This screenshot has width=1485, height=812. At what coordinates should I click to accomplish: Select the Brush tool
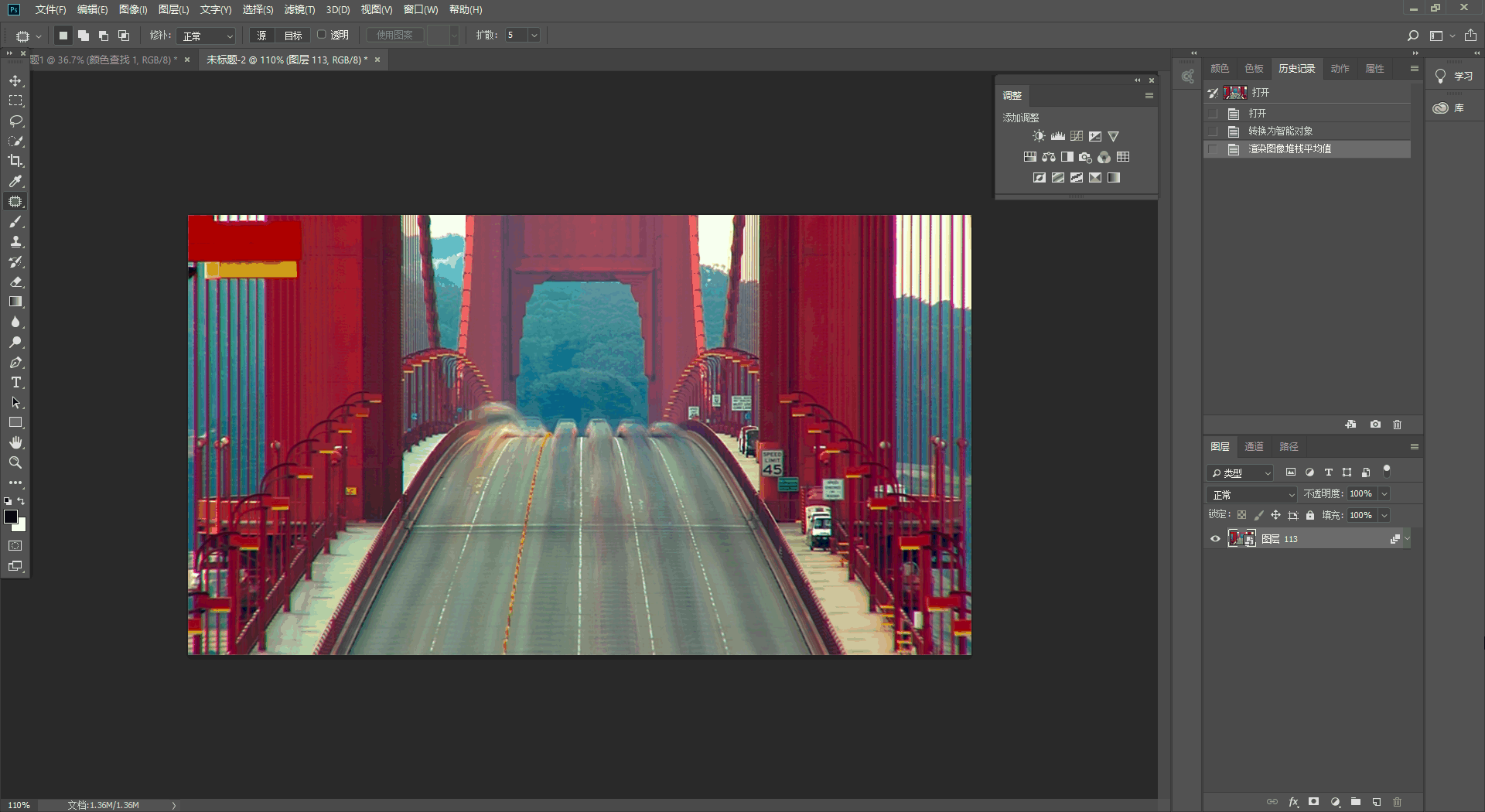click(15, 222)
